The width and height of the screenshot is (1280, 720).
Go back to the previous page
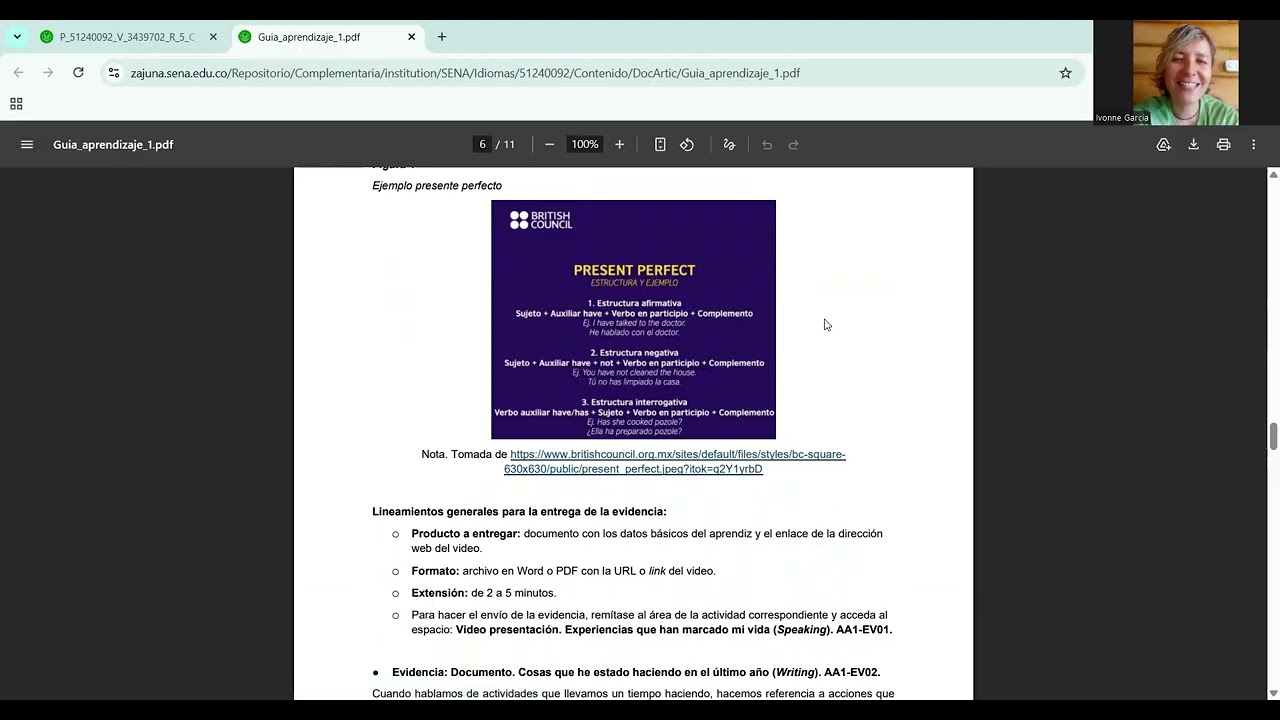pos(18,73)
